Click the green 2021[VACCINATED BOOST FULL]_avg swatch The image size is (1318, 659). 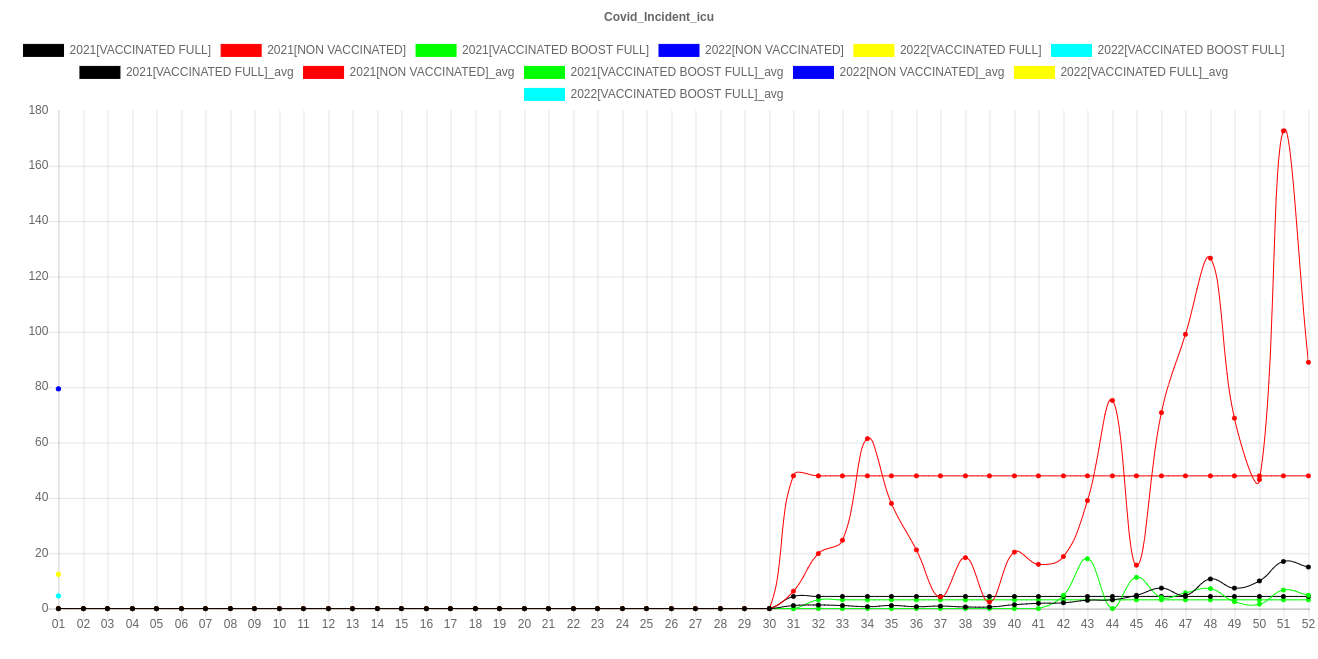click(544, 72)
